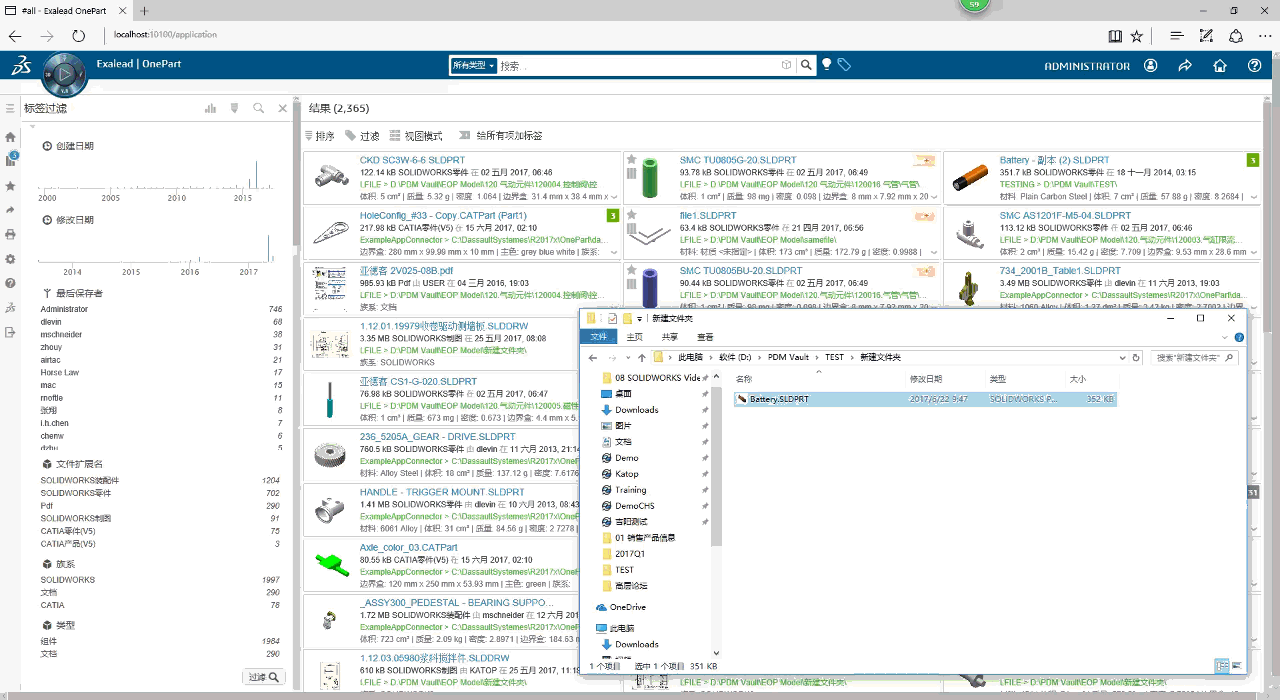Click PDM Vault in Explorer address breadcrumb
This screenshot has width=1280, height=700.
click(x=789, y=357)
